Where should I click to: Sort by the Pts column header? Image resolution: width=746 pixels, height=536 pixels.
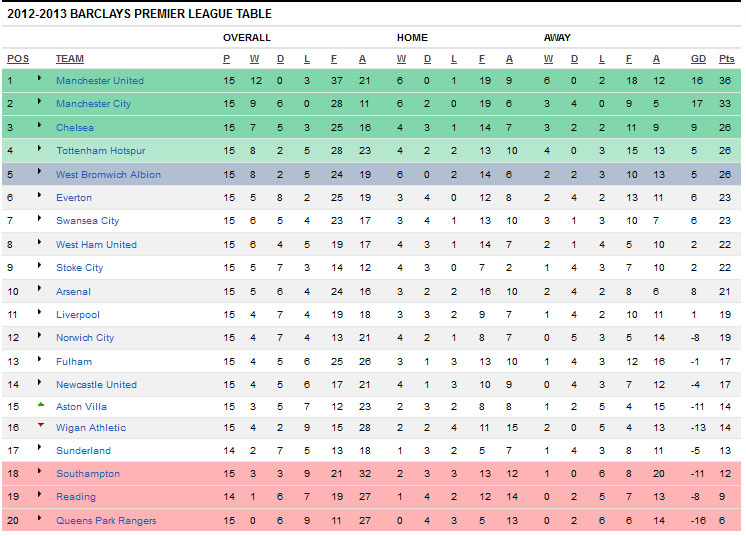pyautogui.click(x=726, y=58)
